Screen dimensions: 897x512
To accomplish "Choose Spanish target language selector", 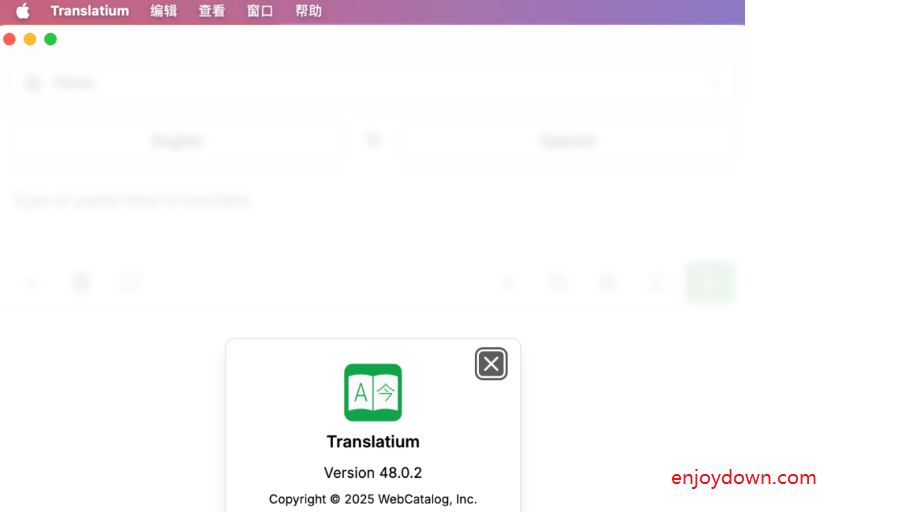I will tap(568, 140).
